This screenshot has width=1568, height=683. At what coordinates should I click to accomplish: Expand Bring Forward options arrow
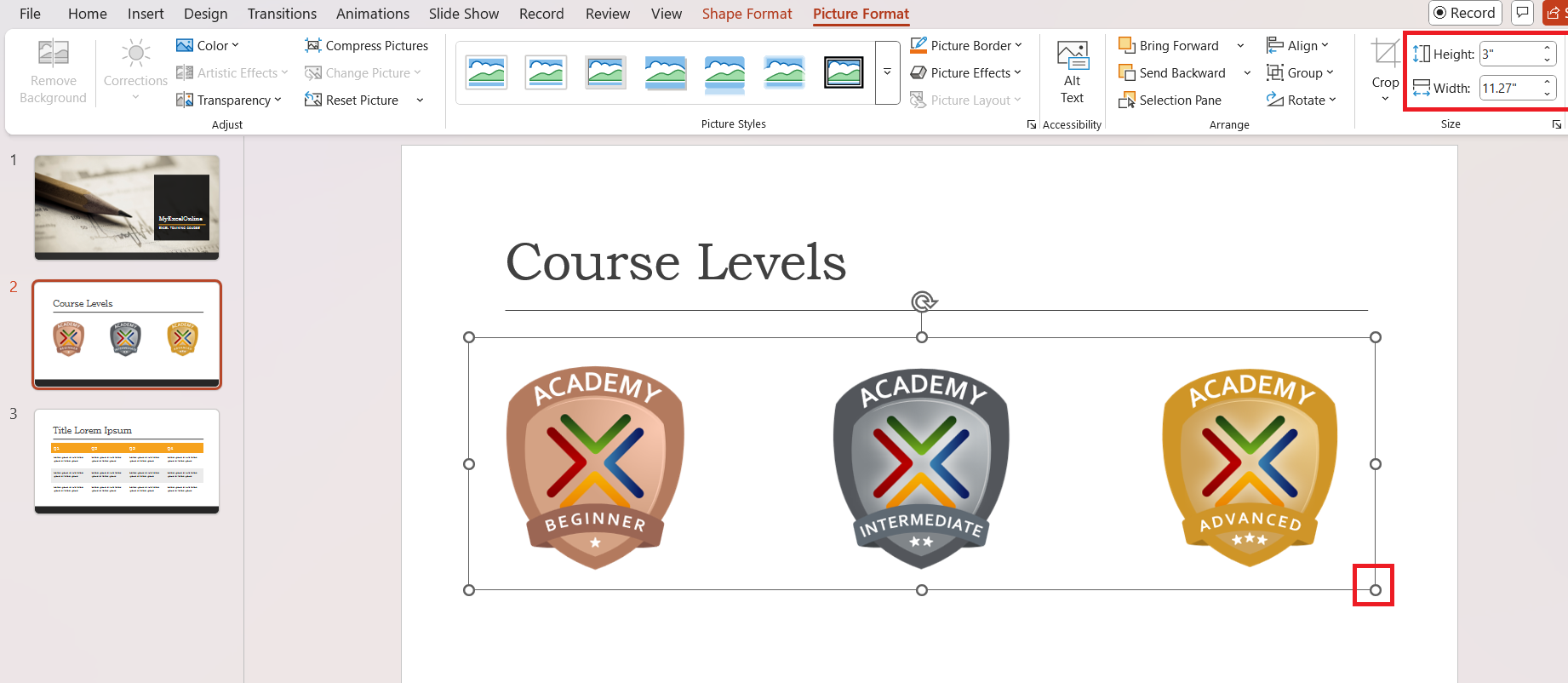click(1240, 45)
